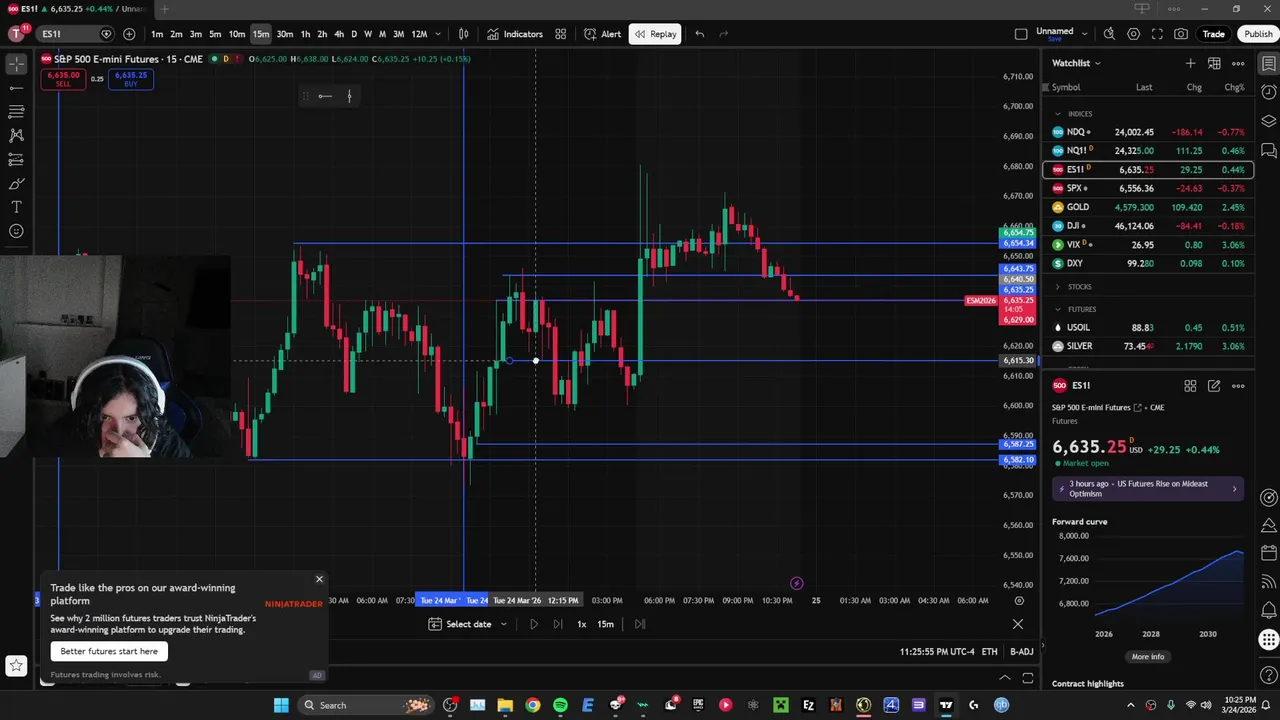Select GOLD in the watchlist
Screen dimensions: 1280x720
tap(1147, 207)
